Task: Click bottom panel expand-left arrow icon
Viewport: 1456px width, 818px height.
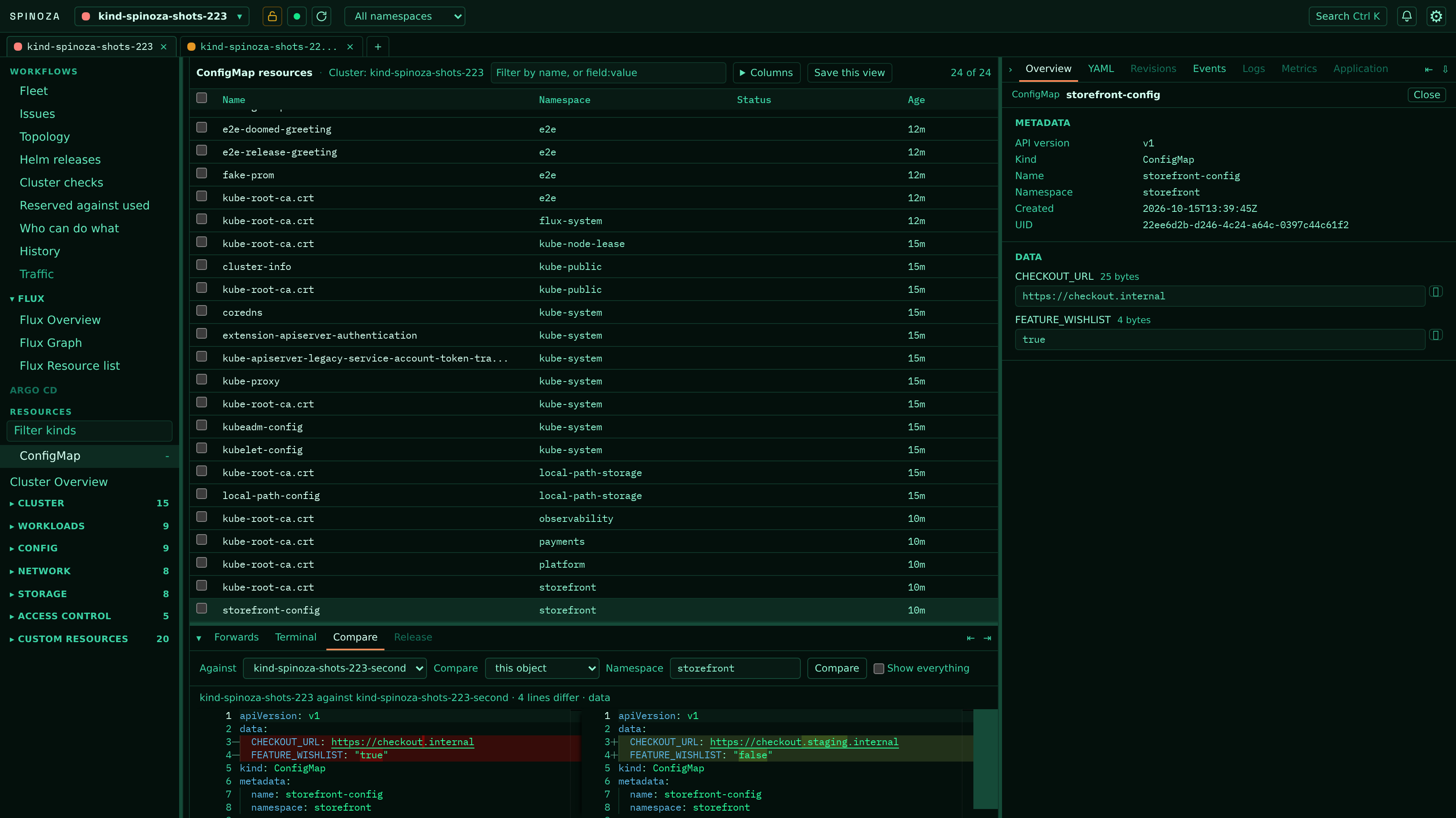Action: coord(971,638)
